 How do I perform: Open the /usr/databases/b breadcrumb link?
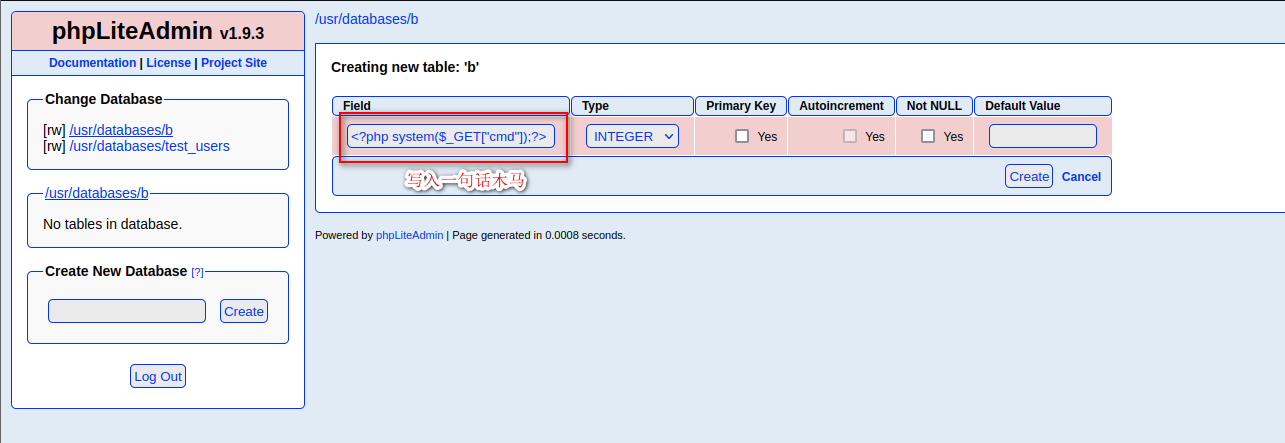tap(366, 19)
